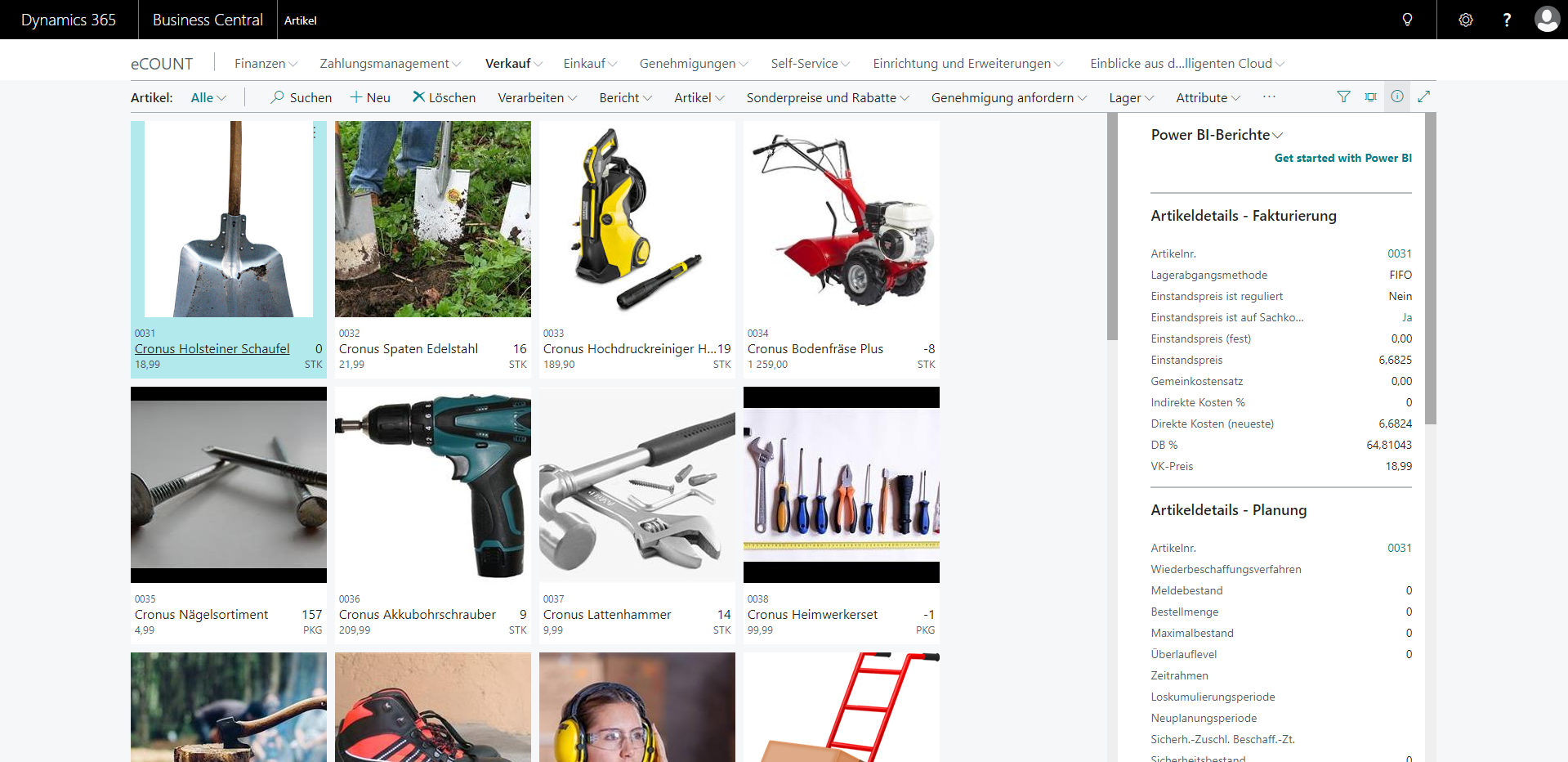Expand the Finanzen menu
The image size is (1568, 762).
pos(266,64)
